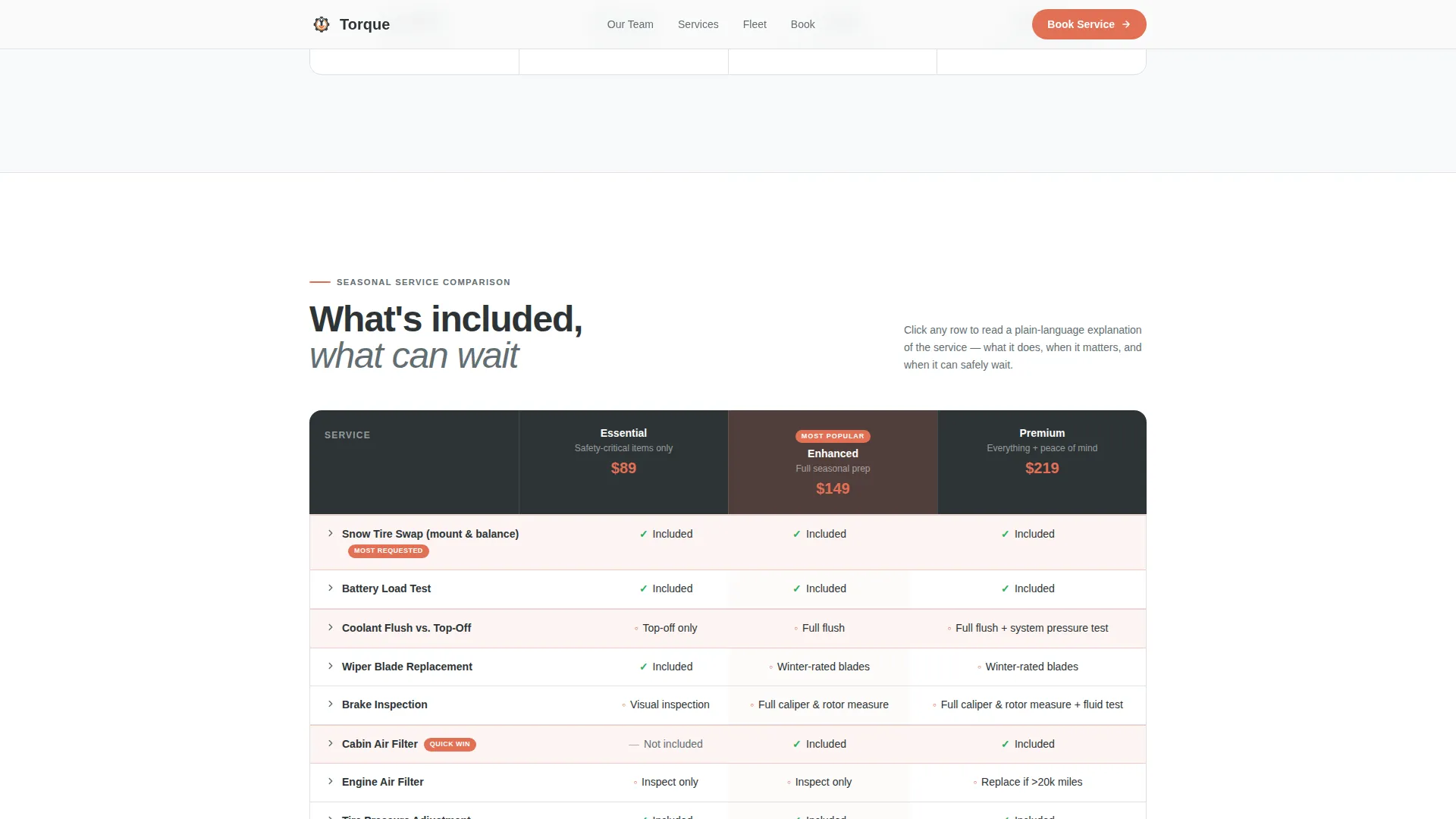Click the Cabin Air Filter service name
The width and height of the screenshot is (1456, 819).
pos(380,744)
